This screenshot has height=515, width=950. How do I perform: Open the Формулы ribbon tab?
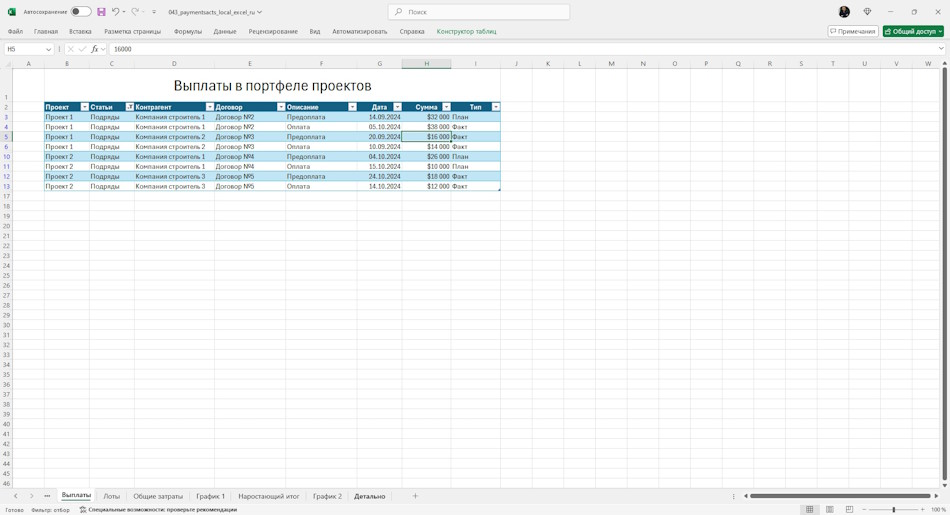pos(188,32)
